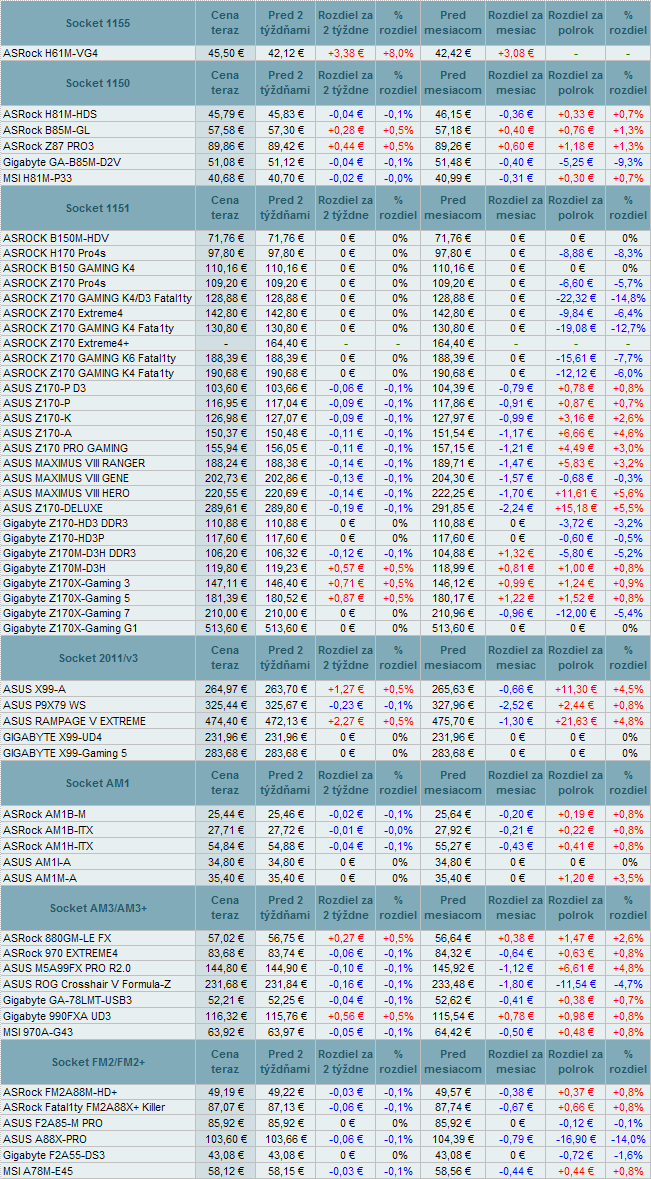Select the Gigabyte Z170-HD3P row name
The width and height of the screenshot is (651, 1179).
coord(55,538)
